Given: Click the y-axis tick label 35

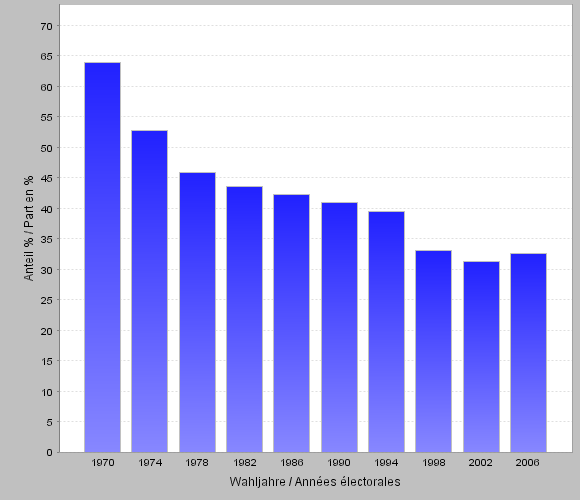Looking at the screenshot, I should (47, 239).
